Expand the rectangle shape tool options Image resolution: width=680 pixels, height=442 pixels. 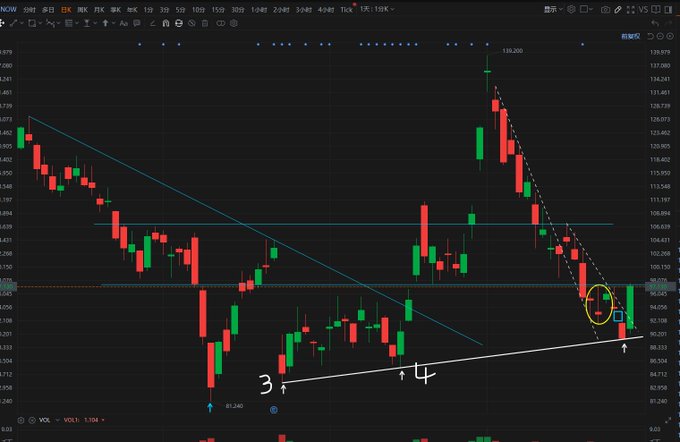coord(40,23)
